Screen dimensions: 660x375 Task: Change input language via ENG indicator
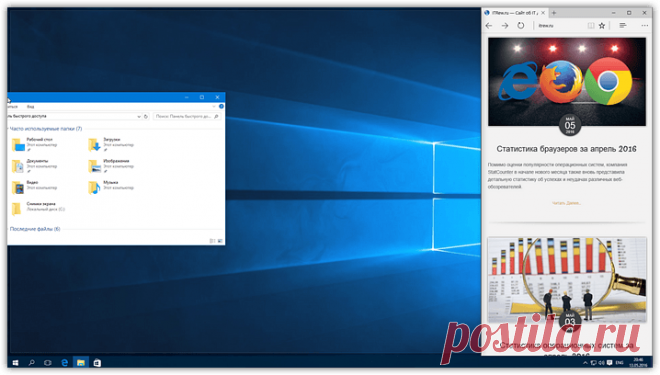(x=619, y=363)
